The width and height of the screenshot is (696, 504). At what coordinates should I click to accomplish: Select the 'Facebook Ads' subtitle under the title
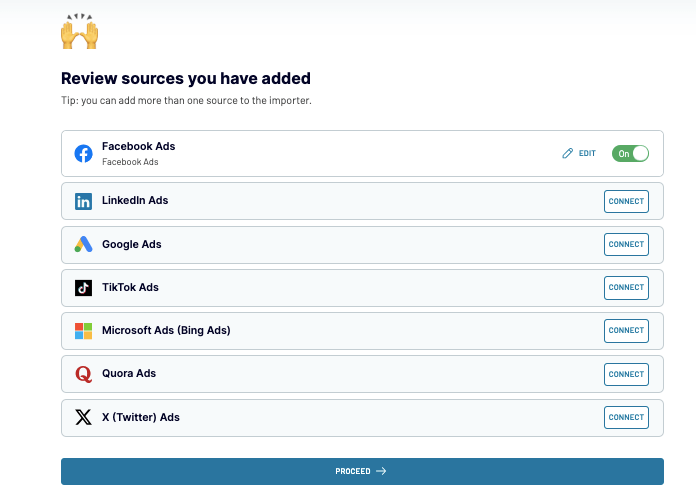pyautogui.click(x=130, y=162)
